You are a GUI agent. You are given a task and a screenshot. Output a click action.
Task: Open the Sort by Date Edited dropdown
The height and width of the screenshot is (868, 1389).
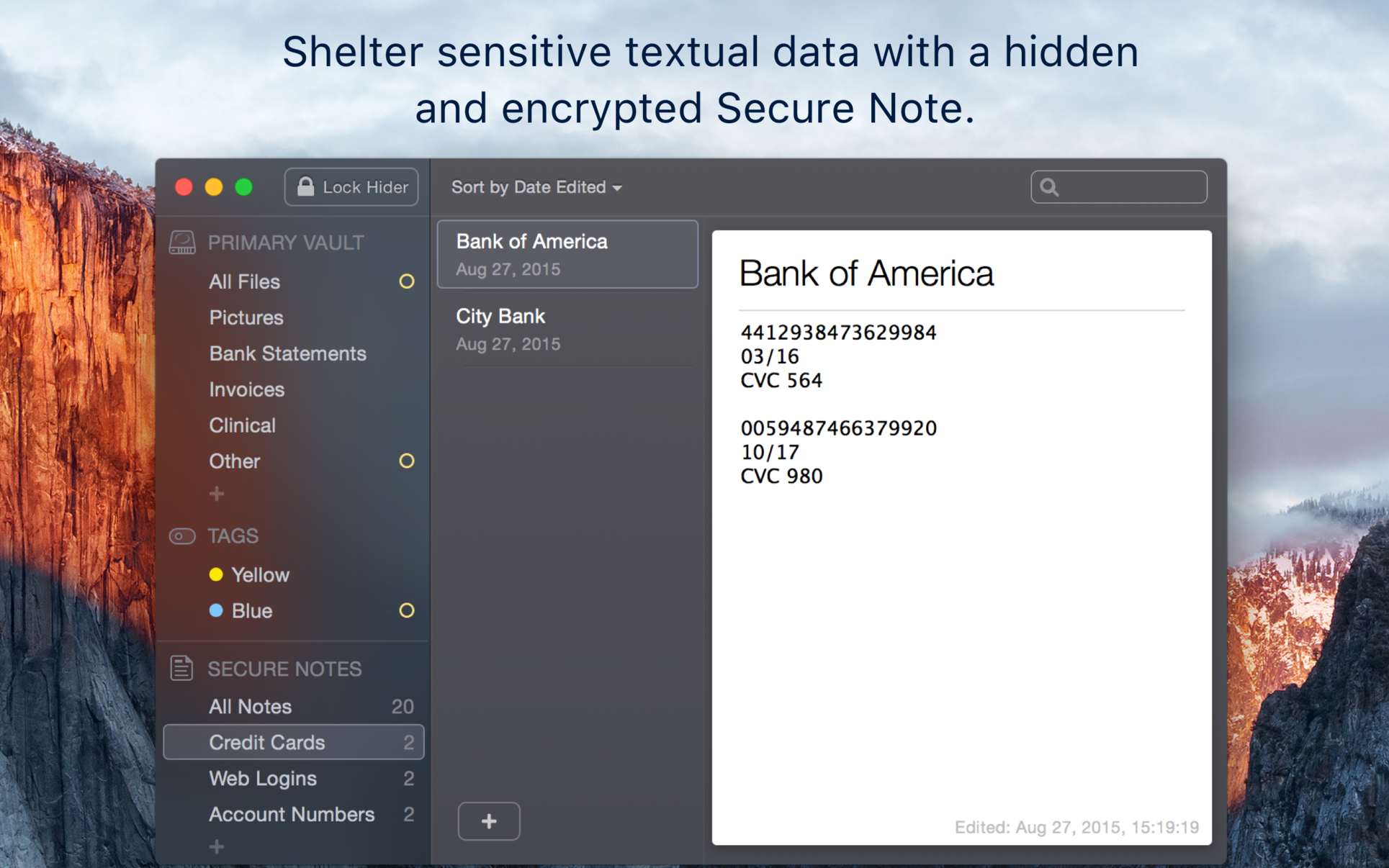pyautogui.click(x=536, y=187)
